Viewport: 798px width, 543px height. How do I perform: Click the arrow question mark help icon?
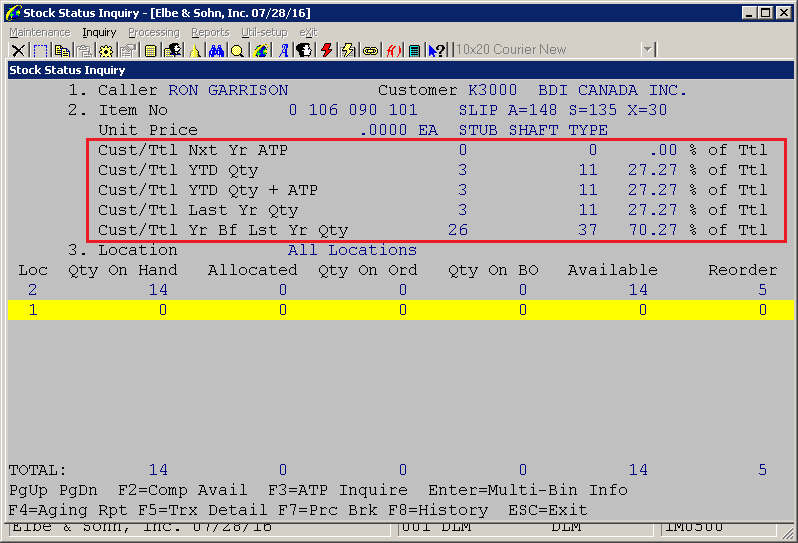pos(437,50)
